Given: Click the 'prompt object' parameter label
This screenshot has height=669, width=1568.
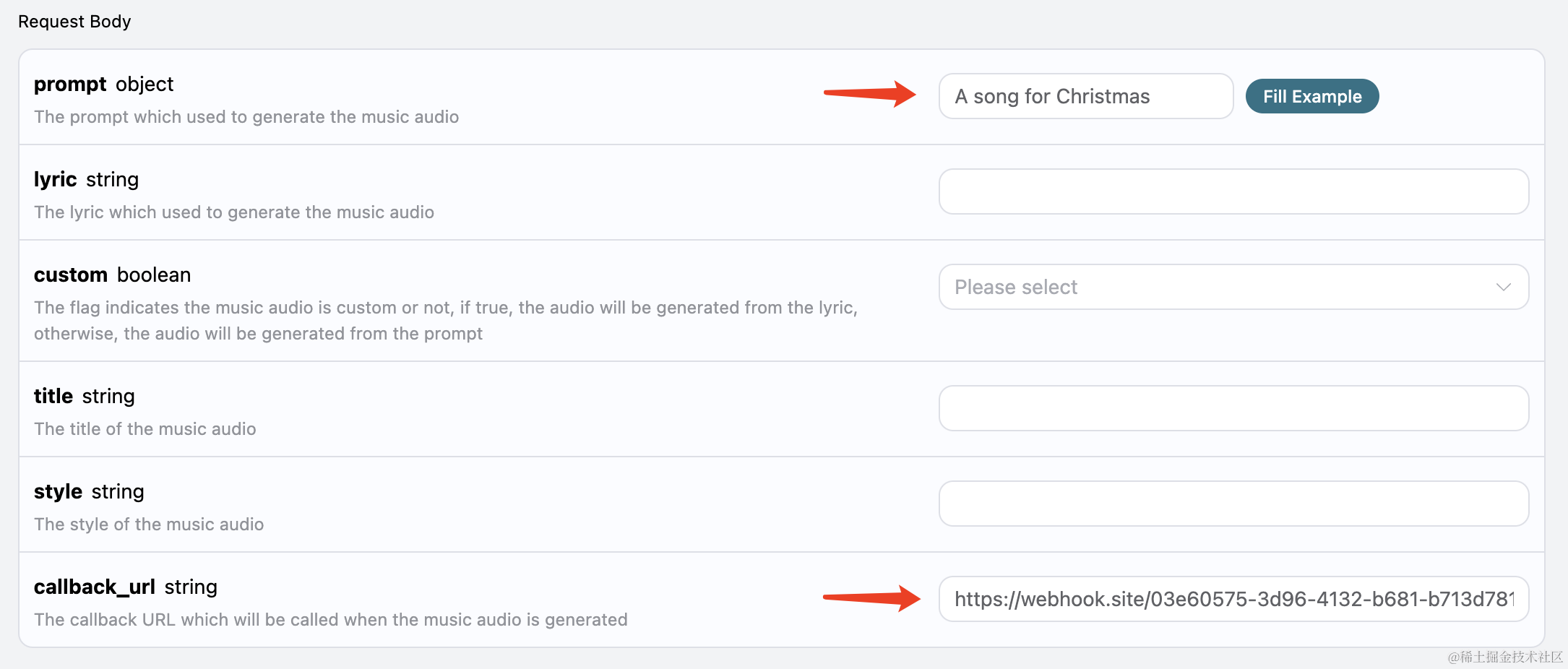Looking at the screenshot, I should tap(103, 85).
